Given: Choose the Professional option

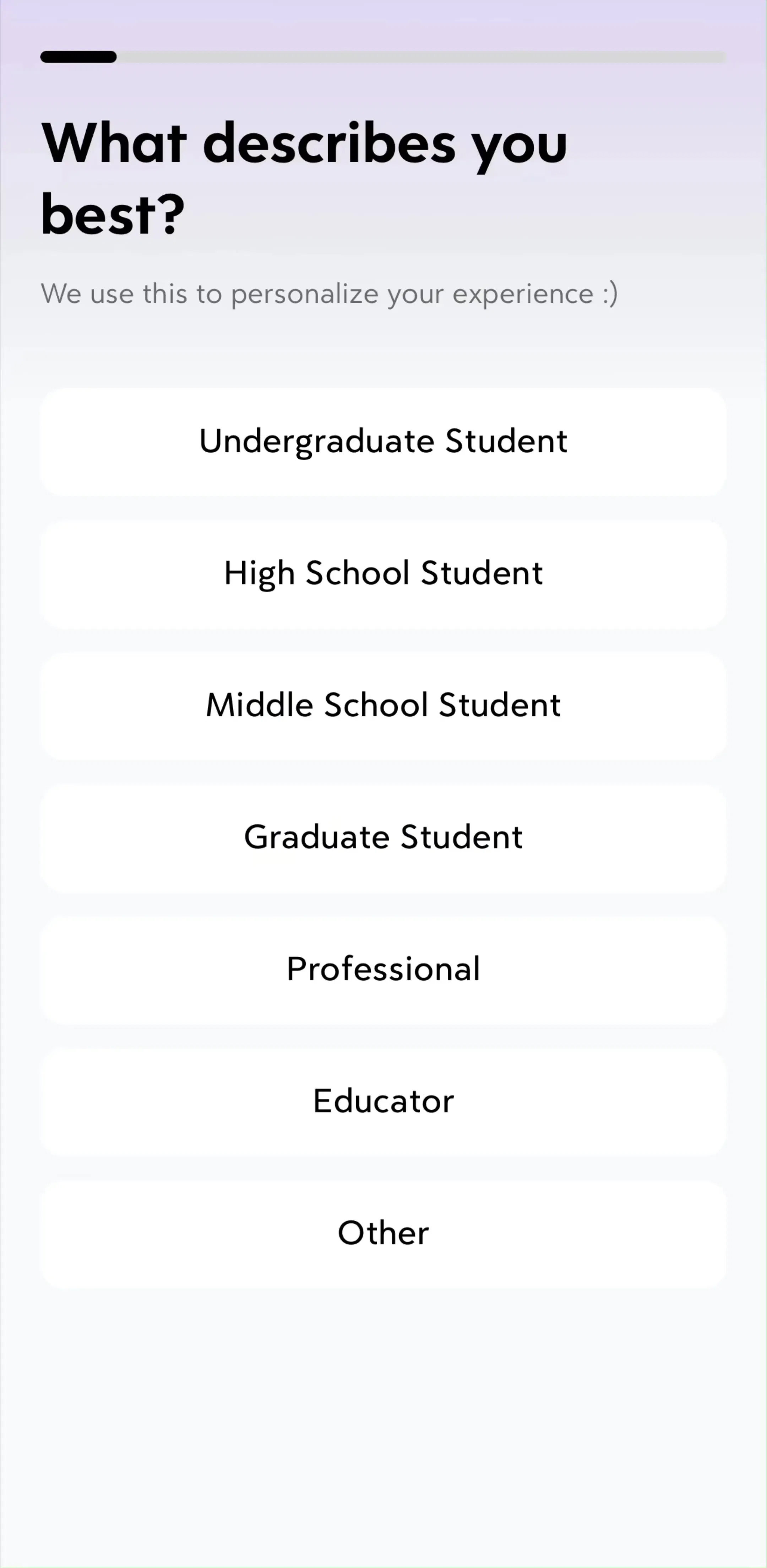Looking at the screenshot, I should (x=383, y=970).
